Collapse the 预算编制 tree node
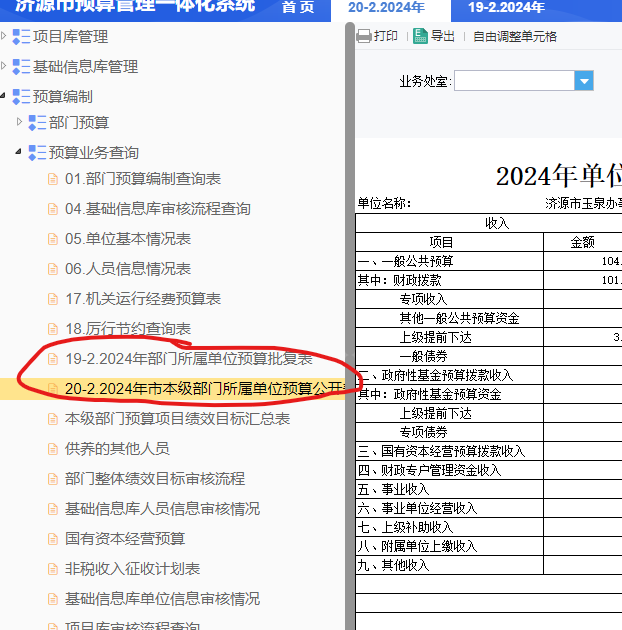The width and height of the screenshot is (622, 630). coord(3,96)
